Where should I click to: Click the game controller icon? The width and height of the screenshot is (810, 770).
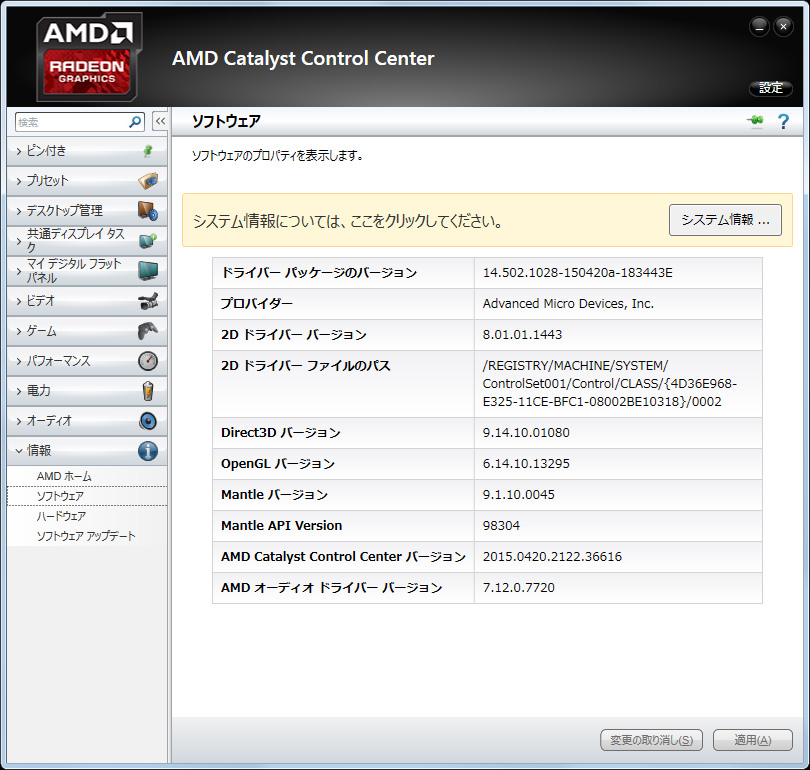(148, 331)
